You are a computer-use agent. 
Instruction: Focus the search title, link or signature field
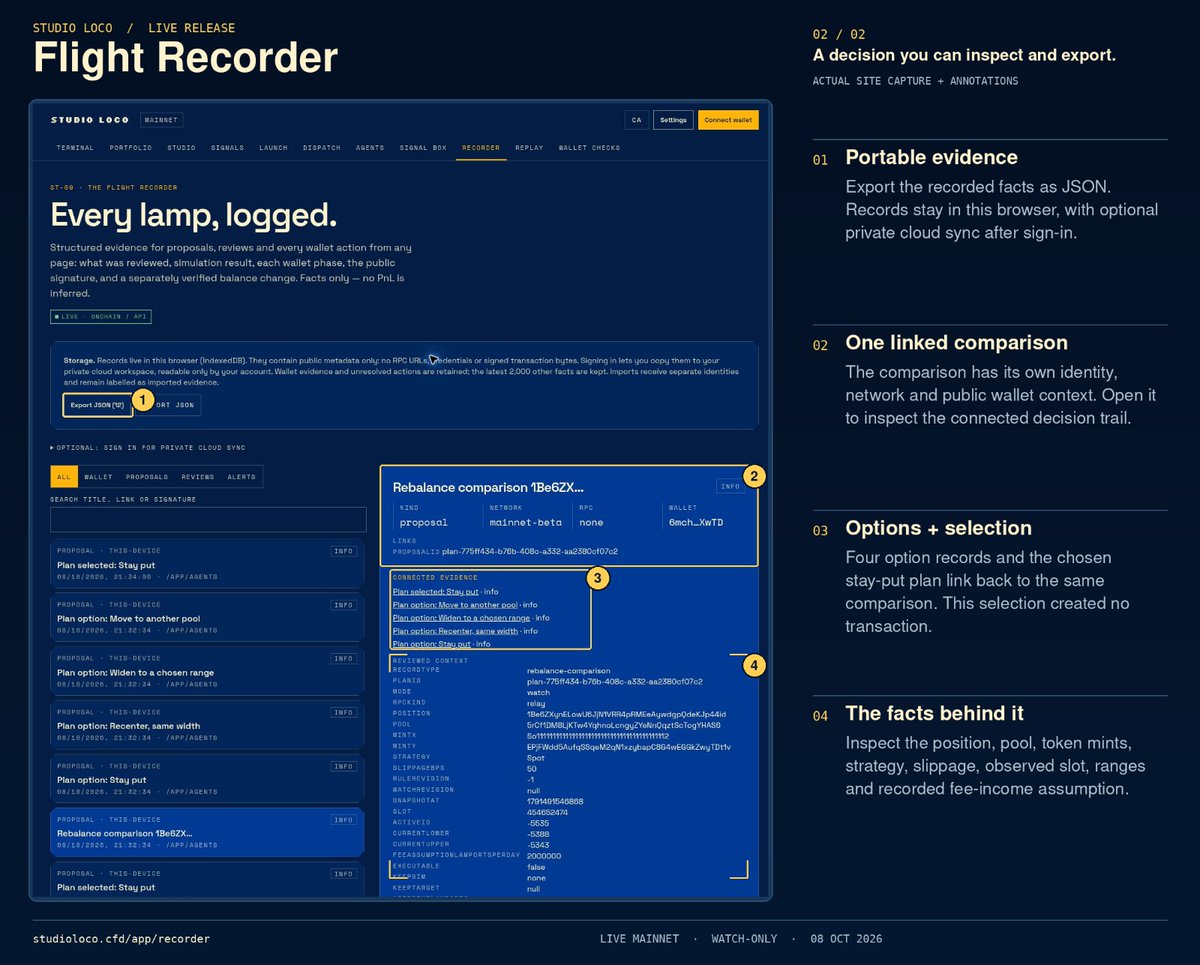(x=208, y=519)
